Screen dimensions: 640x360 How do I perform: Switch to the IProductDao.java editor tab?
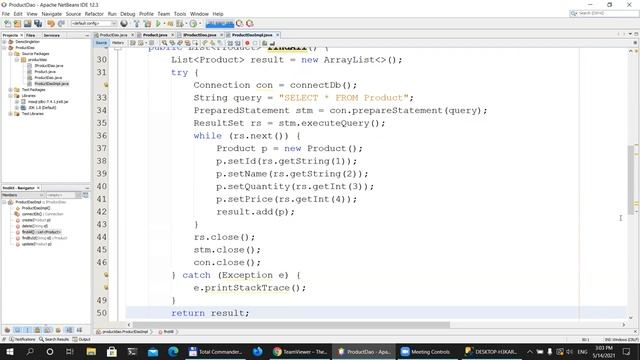coord(199,35)
